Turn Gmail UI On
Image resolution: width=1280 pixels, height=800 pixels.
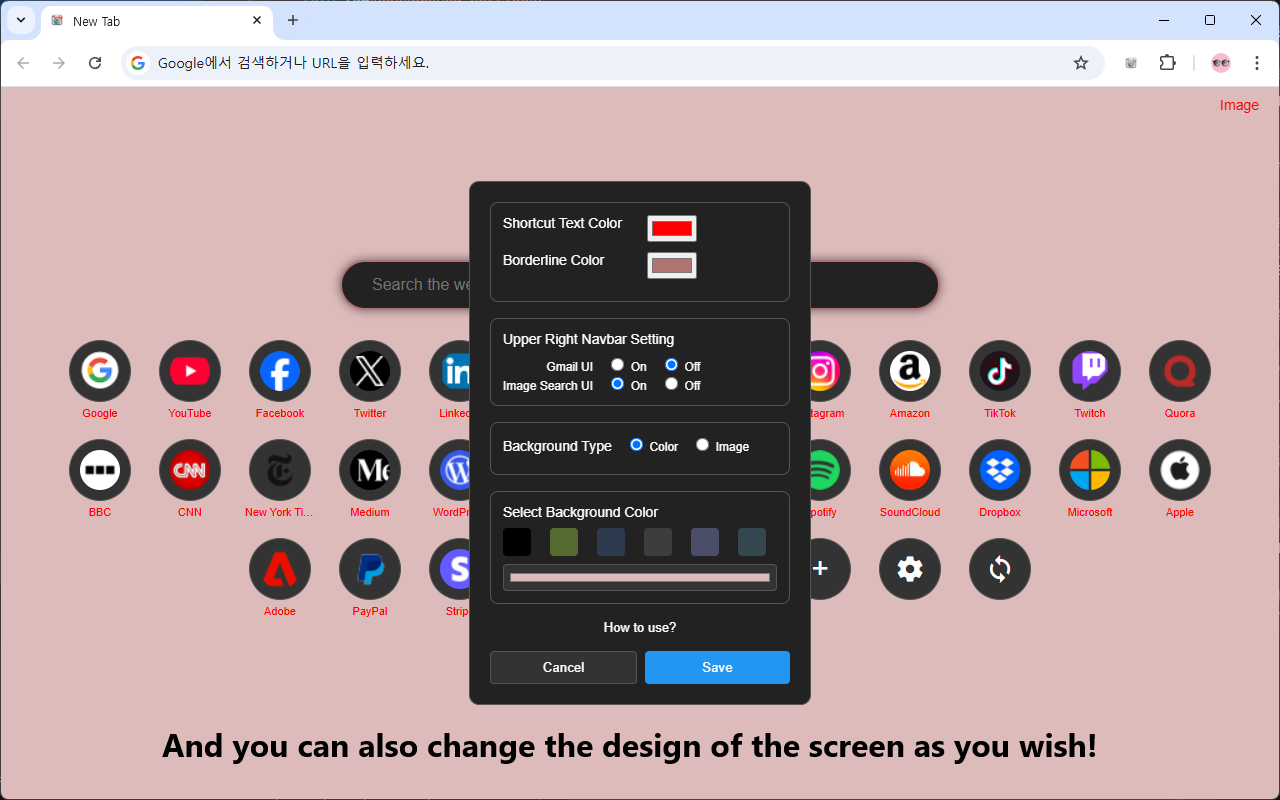pyautogui.click(x=618, y=365)
